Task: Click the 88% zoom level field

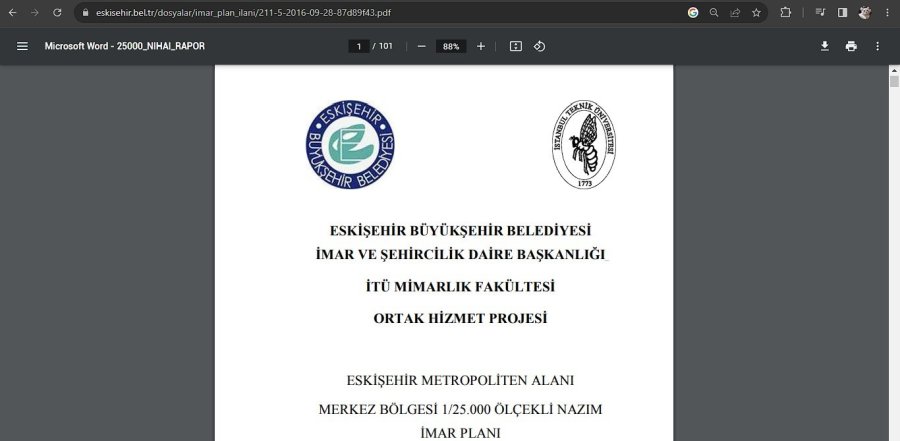Action: pyautogui.click(x=451, y=47)
